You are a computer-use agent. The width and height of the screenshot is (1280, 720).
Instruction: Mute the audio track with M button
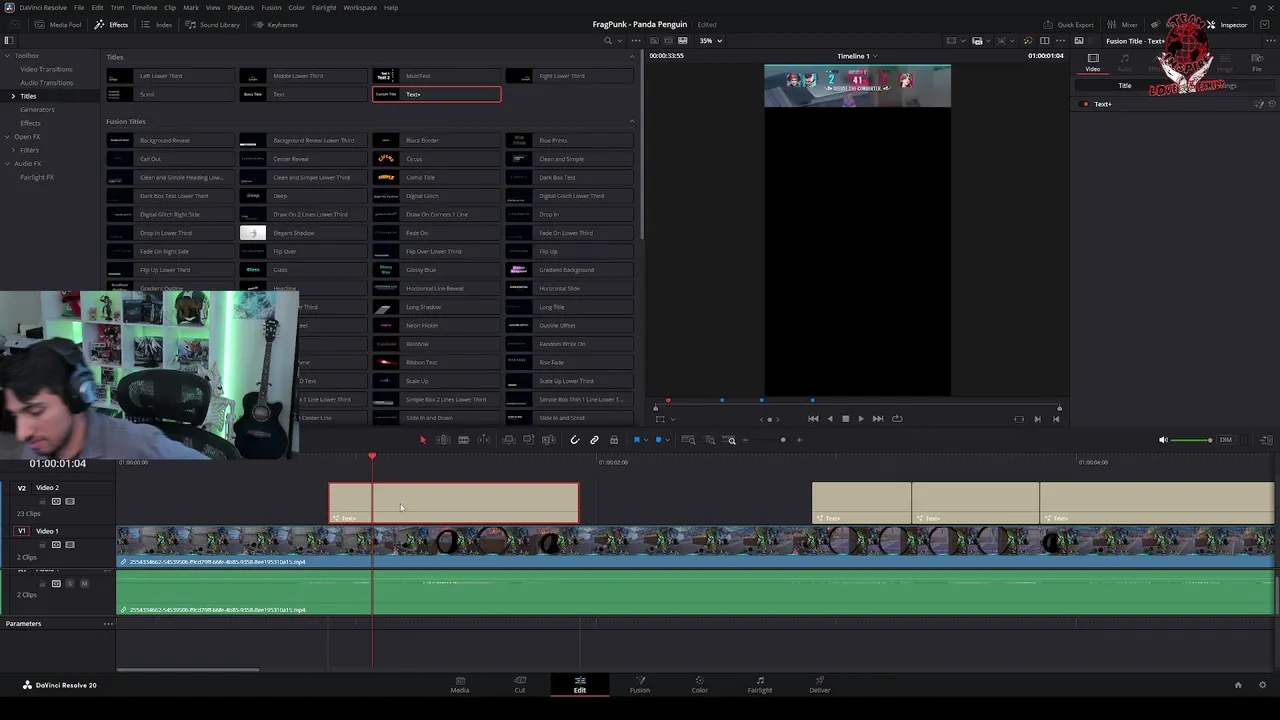point(84,583)
